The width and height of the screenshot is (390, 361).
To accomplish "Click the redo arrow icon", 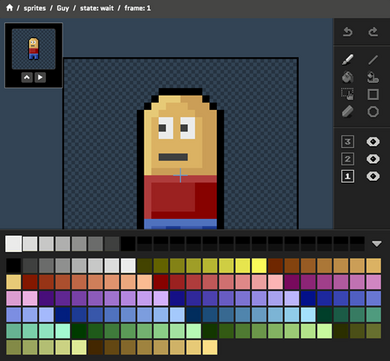I will [373, 32].
